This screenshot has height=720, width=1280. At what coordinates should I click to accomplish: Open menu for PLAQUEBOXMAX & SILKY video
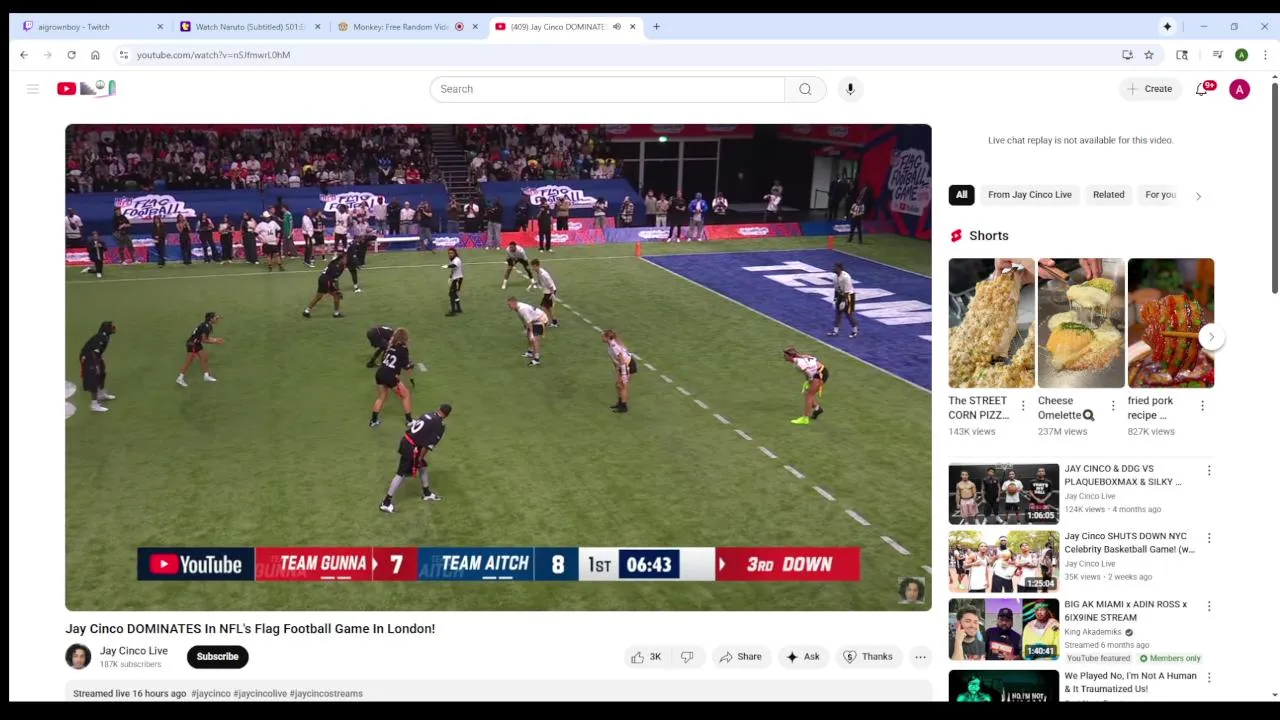pos(1209,470)
